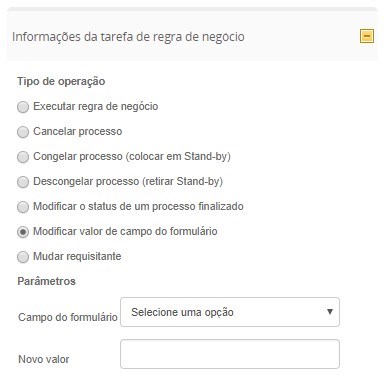Click the Tipo de operação heading
This screenshot has height=385, width=385.
pyautogui.click(x=61, y=81)
